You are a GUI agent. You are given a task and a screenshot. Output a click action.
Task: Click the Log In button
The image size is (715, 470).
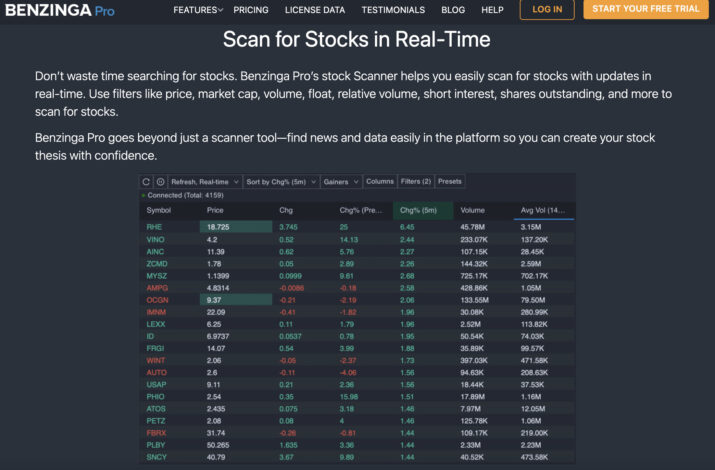(547, 10)
